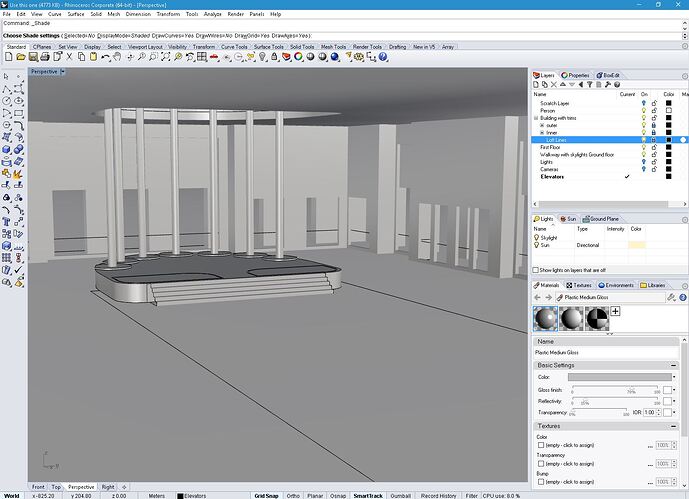This screenshot has width=689, height=499.
Task: Enable the Bump texture checkbox
Action: (541, 482)
